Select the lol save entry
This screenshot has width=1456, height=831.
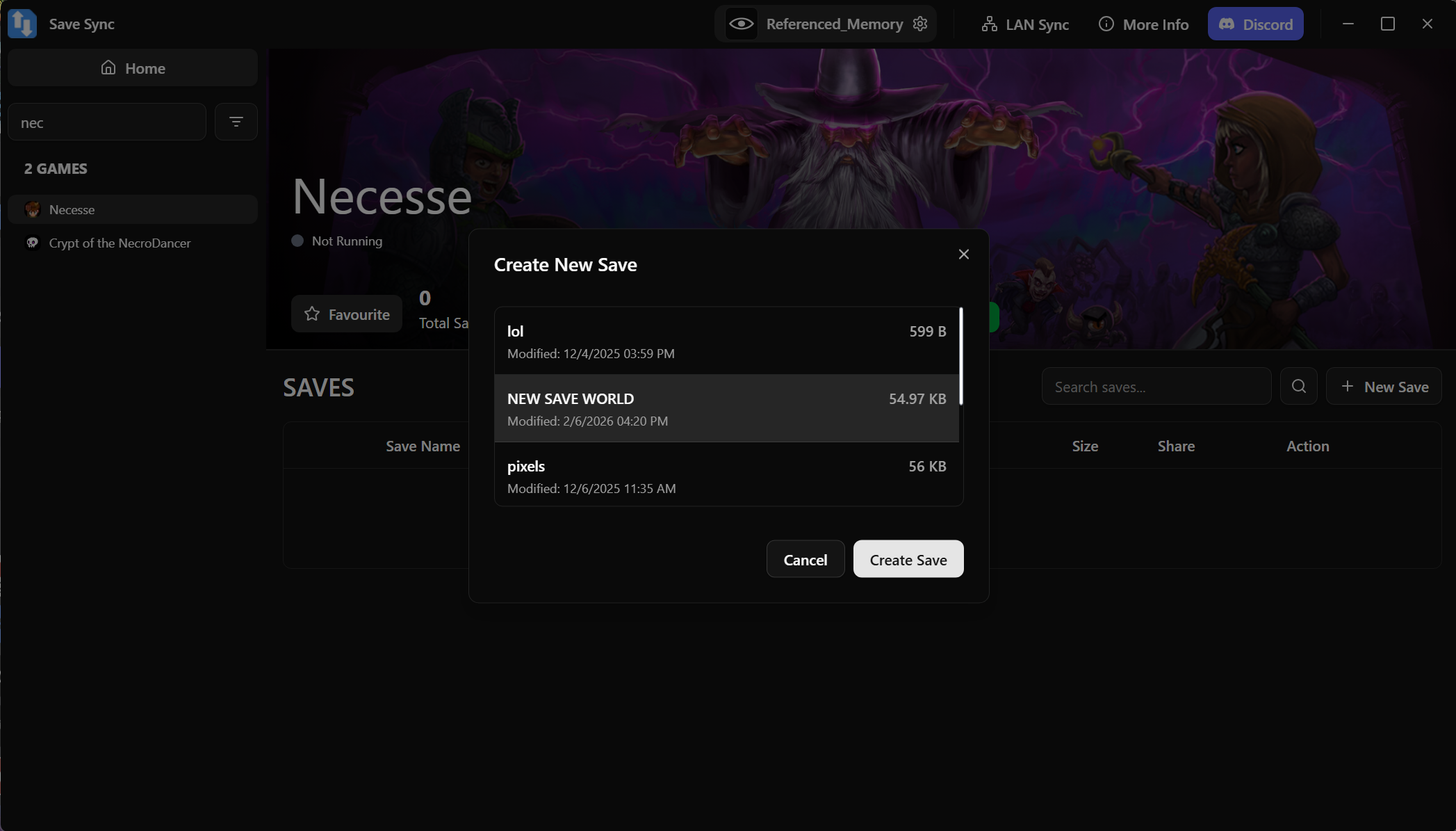726,341
